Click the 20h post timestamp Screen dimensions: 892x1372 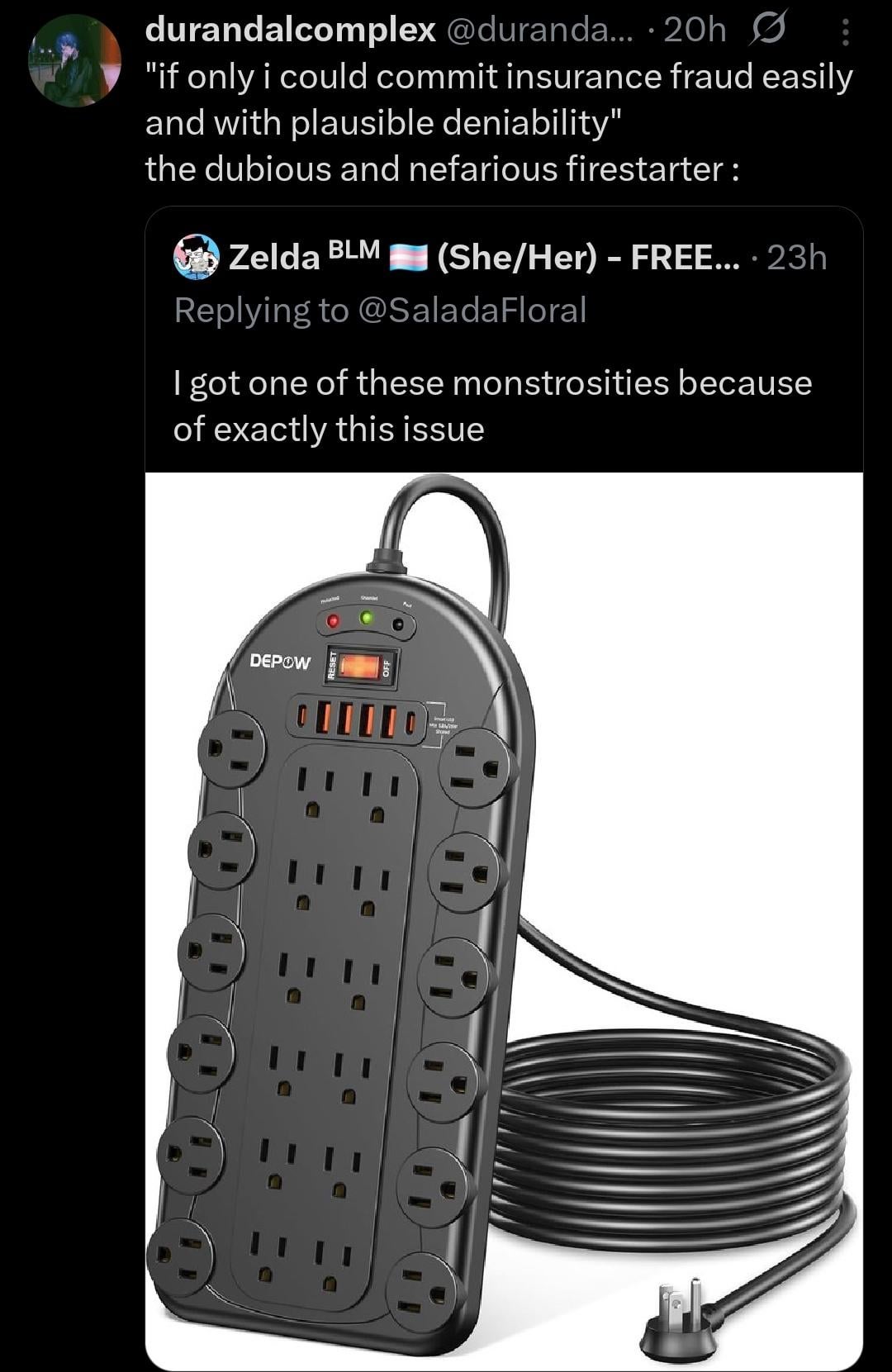(695, 30)
